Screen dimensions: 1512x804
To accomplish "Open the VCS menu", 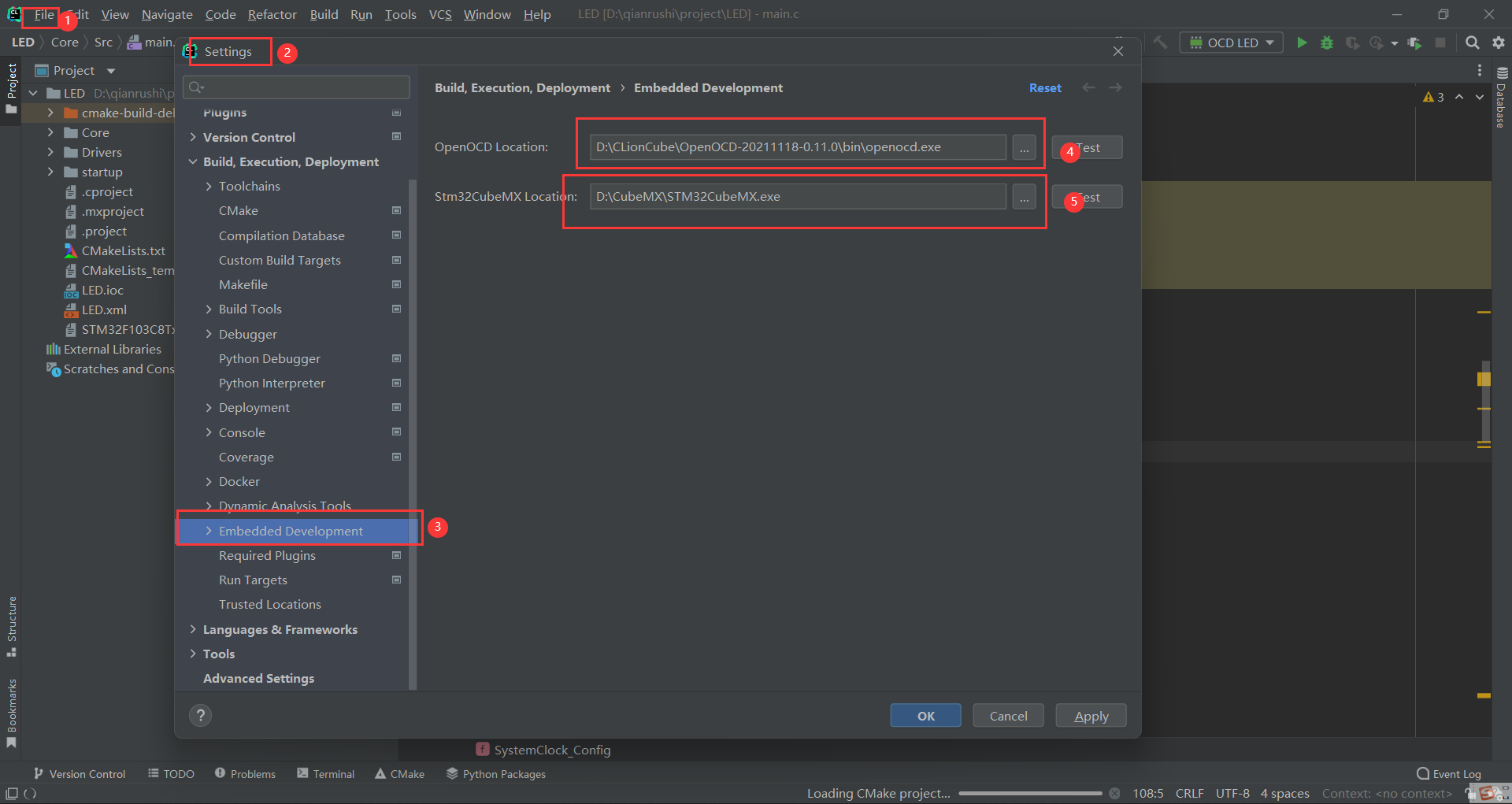I will [440, 14].
